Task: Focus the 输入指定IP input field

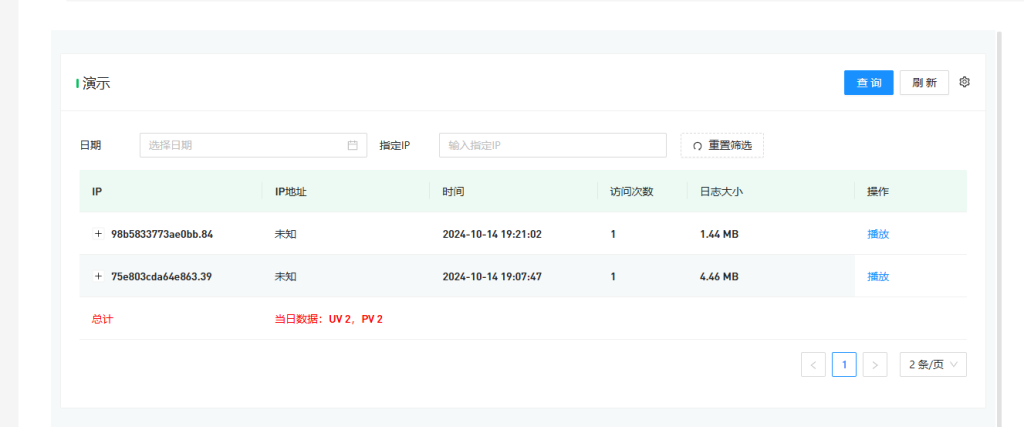Action: [552, 145]
